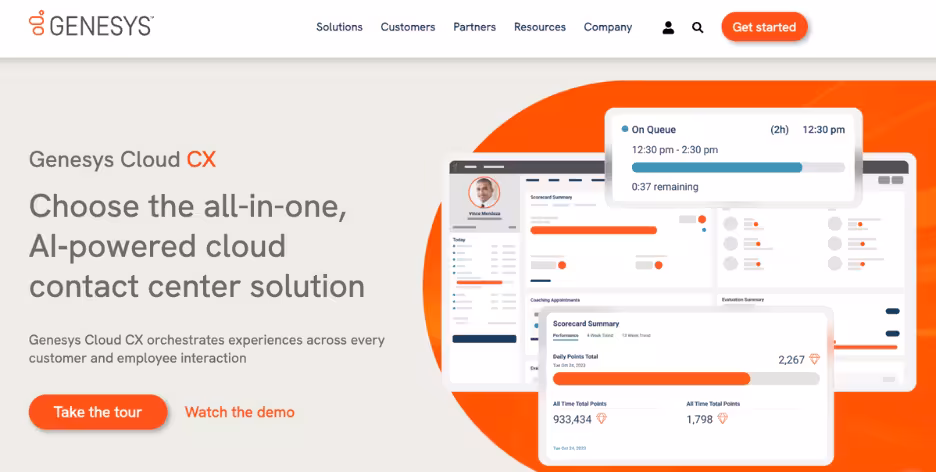Open the Partners menu
The width and height of the screenshot is (936, 472).
tap(474, 27)
